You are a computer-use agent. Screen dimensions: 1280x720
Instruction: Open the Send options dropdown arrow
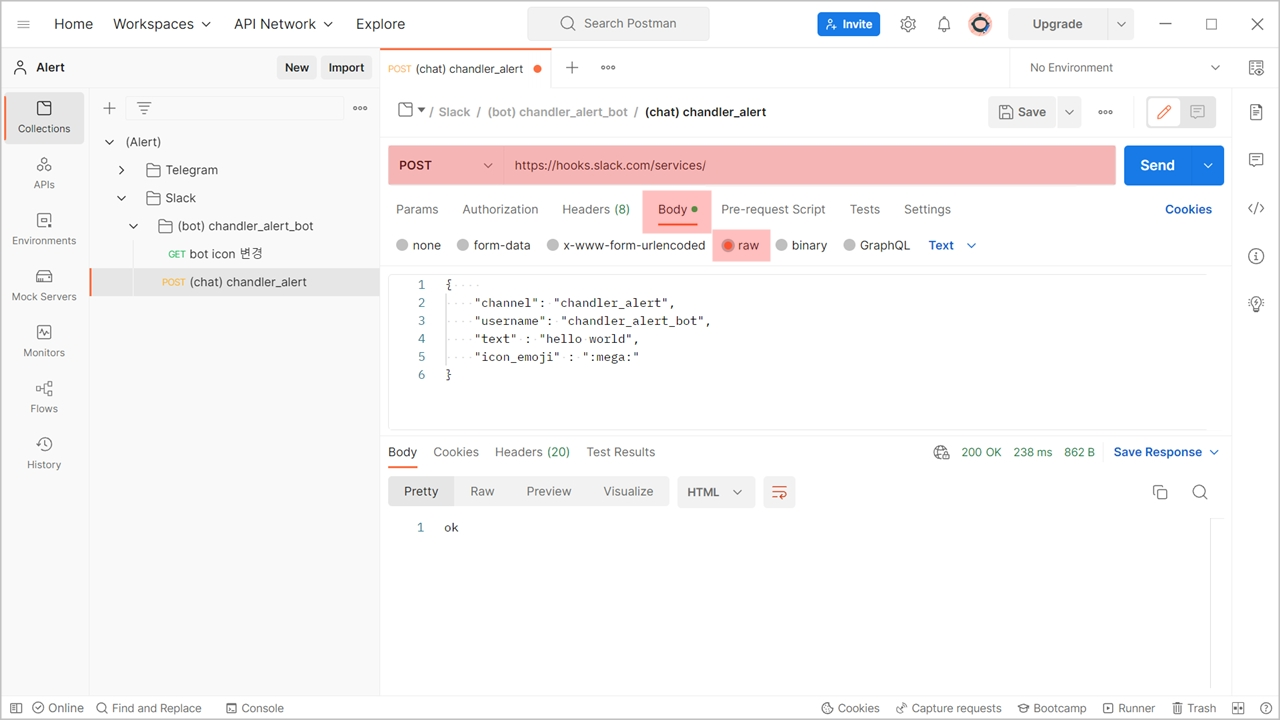[1208, 165]
